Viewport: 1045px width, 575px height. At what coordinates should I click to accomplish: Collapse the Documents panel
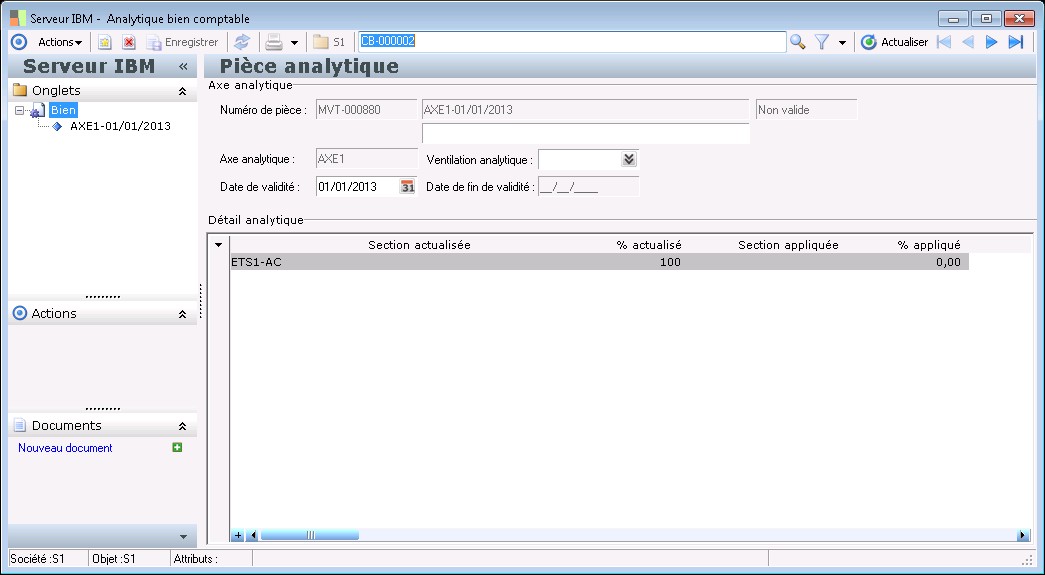coord(183,426)
